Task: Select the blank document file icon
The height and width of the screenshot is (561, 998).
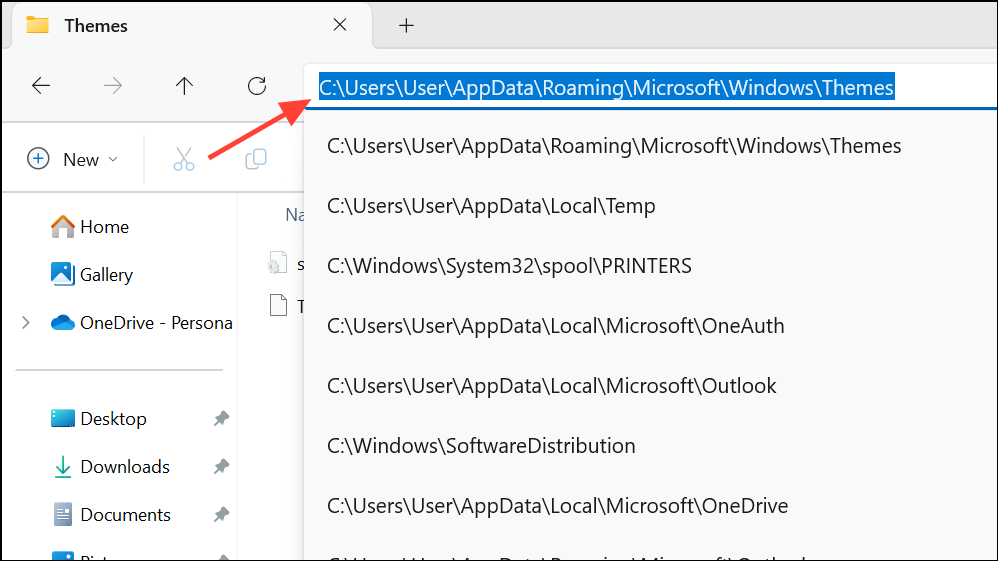Action: (x=278, y=305)
